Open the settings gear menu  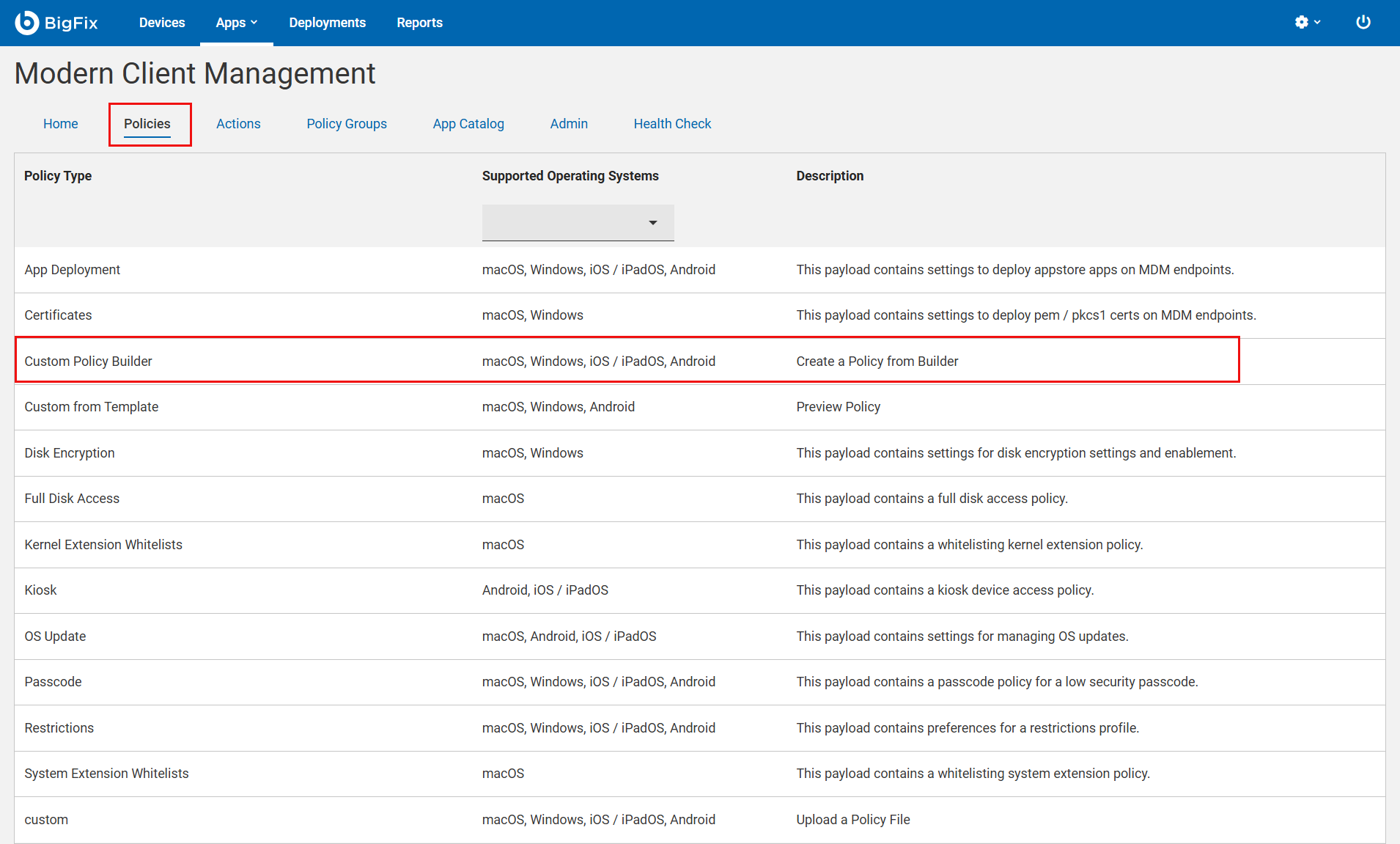(1307, 23)
